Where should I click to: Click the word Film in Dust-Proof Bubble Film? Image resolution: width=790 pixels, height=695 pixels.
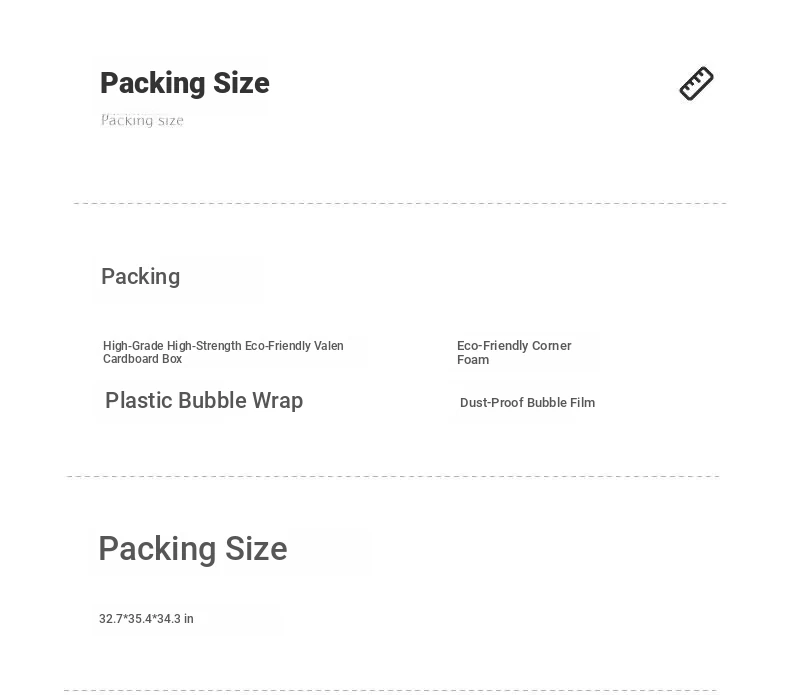(582, 403)
